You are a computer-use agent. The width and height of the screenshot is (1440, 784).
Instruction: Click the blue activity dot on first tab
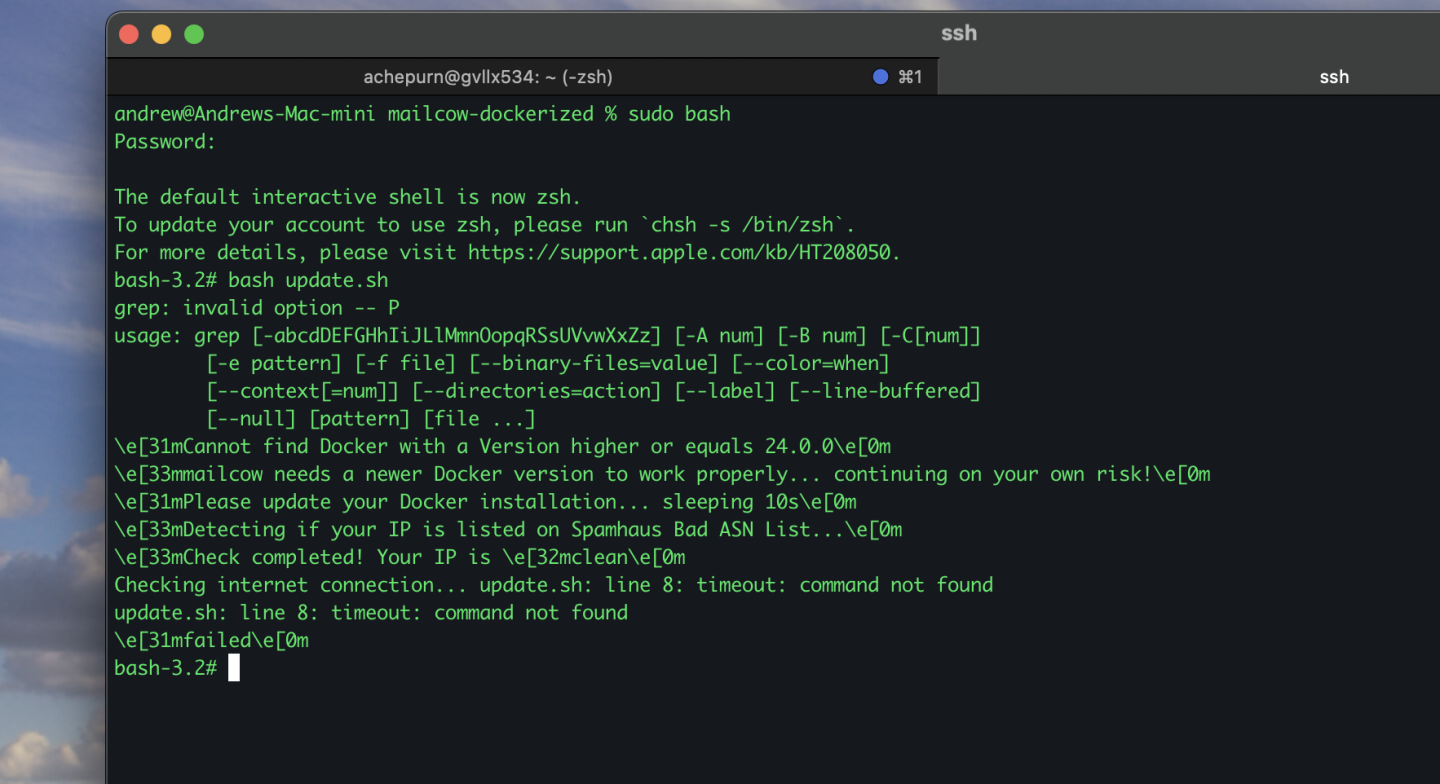(880, 77)
